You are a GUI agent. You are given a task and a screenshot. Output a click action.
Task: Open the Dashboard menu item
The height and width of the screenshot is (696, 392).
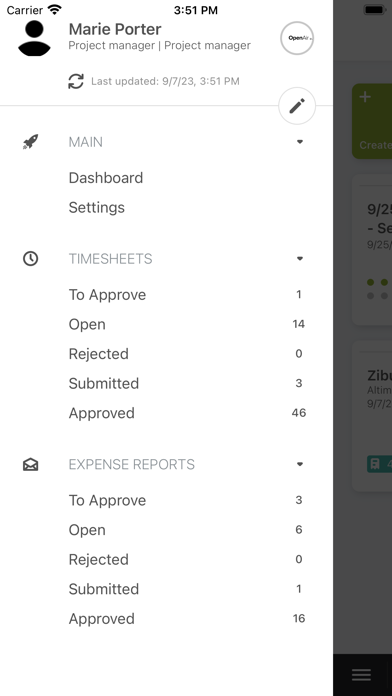coord(106,178)
